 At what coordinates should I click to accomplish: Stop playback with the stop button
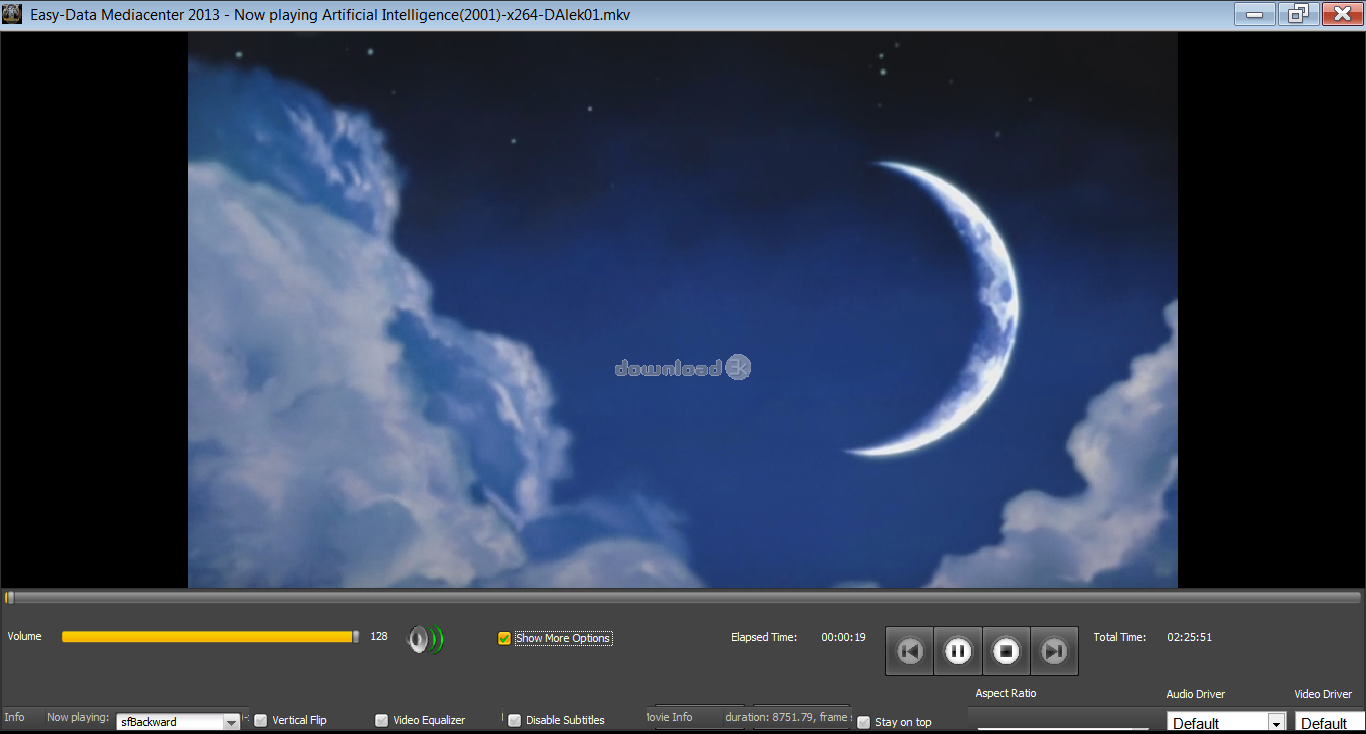pos(1006,651)
